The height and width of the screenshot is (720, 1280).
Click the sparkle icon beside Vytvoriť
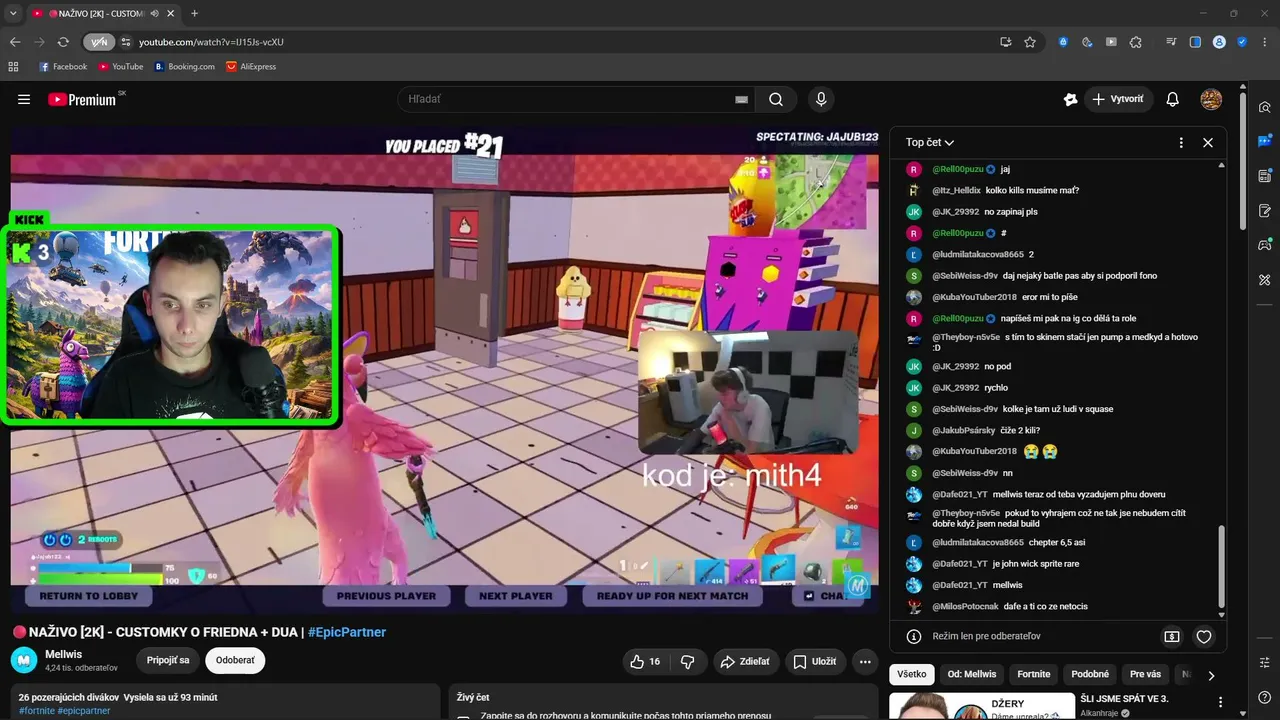point(1070,99)
